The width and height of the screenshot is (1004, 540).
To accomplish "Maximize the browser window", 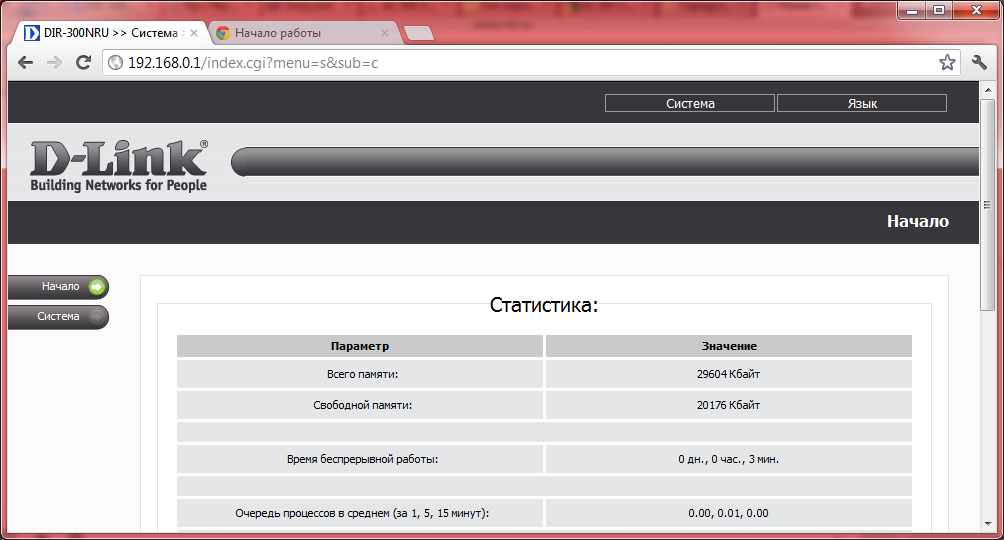I will coord(939,10).
